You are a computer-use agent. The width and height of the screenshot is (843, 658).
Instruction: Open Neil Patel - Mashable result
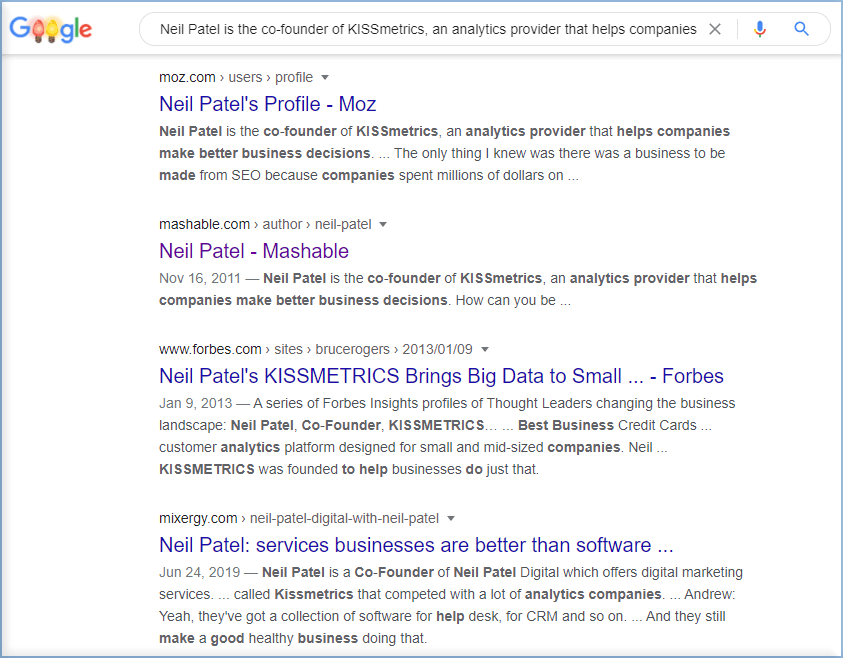(x=254, y=251)
